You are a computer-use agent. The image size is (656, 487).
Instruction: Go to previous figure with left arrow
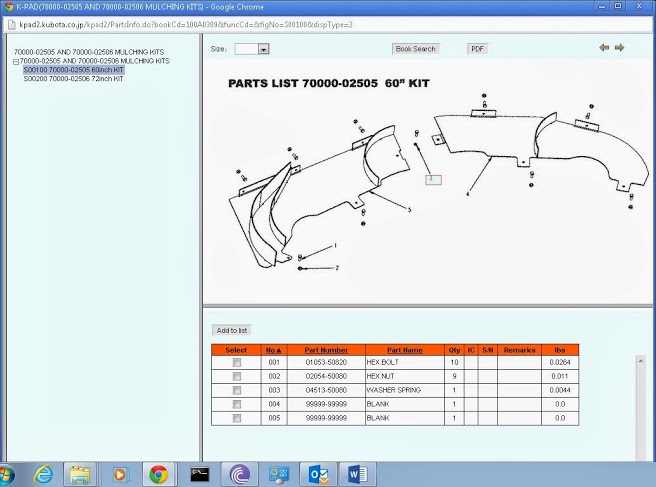tap(604, 48)
